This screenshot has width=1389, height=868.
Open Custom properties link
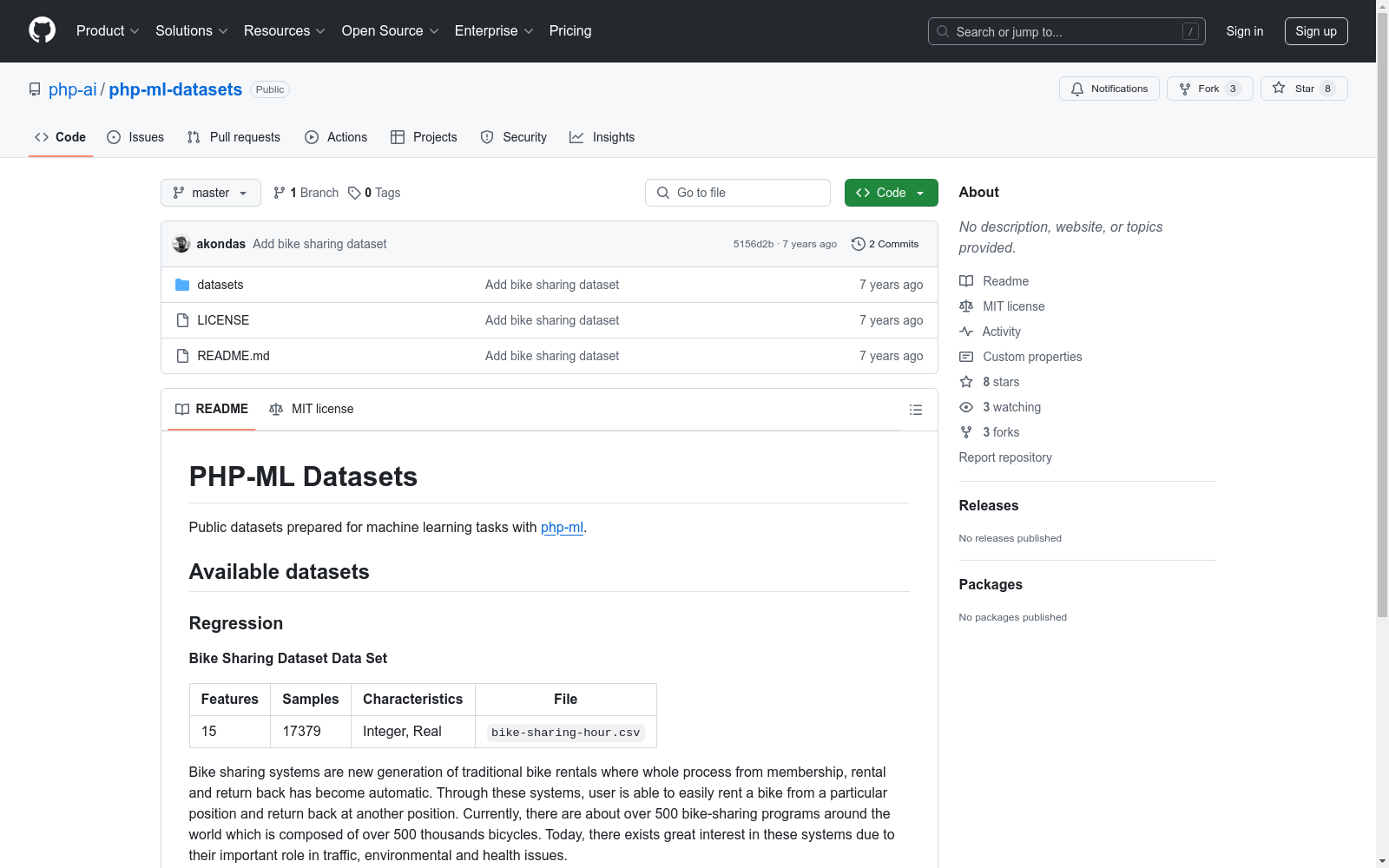(1021, 357)
